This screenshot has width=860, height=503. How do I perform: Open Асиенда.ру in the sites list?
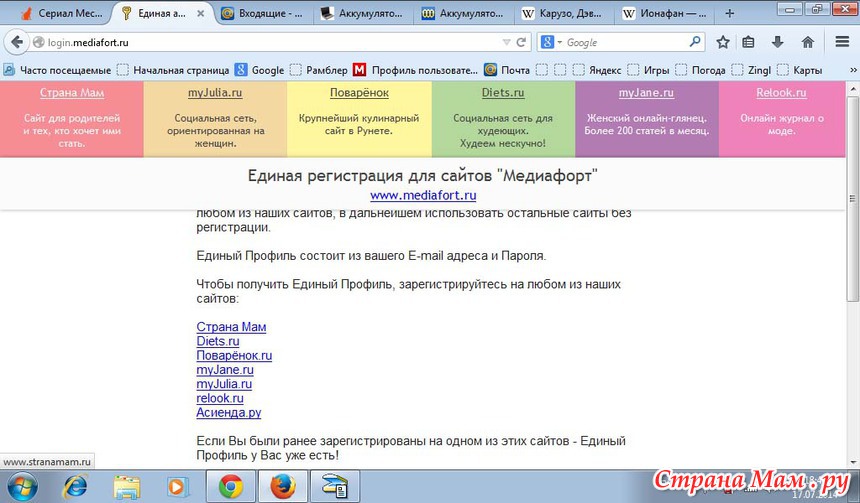point(229,412)
